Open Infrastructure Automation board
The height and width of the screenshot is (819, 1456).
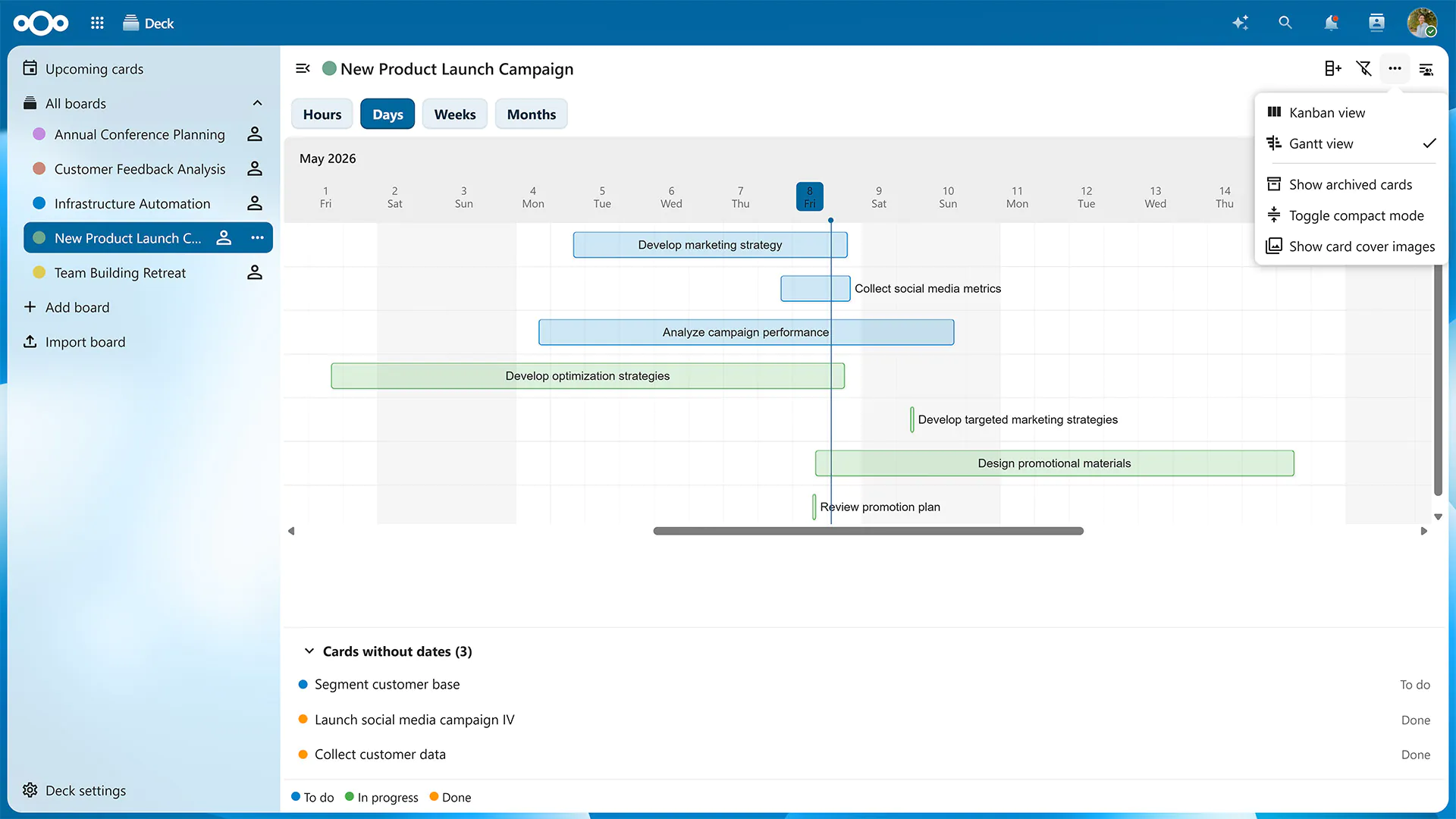click(x=132, y=203)
